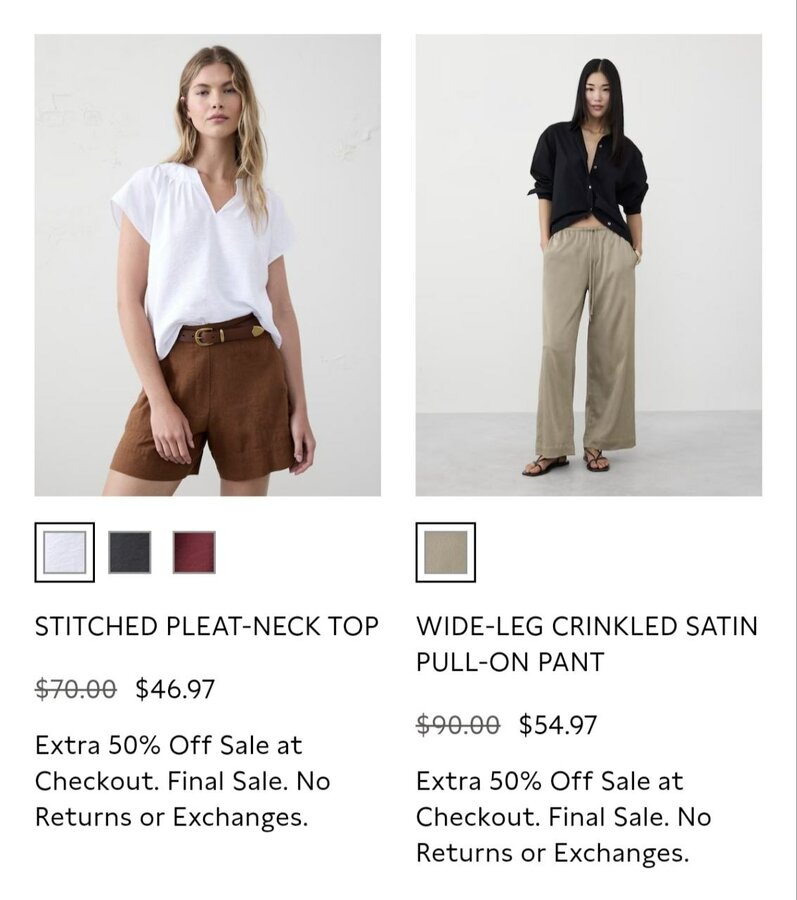Choose the charcoal black color swatch
This screenshot has height=900, width=797.
point(130,552)
